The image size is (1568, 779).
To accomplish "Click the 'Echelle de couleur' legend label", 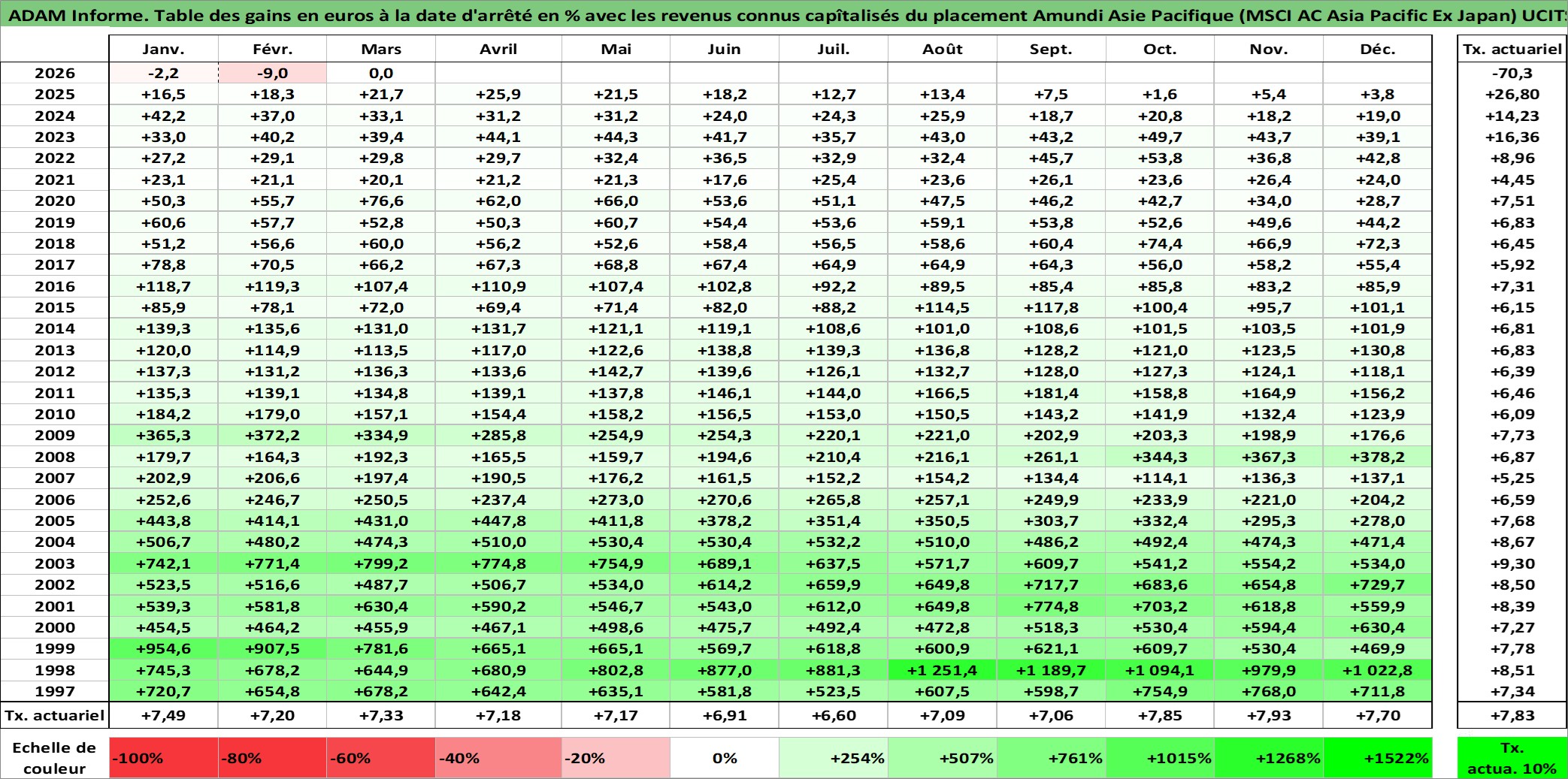I will click(x=54, y=758).
